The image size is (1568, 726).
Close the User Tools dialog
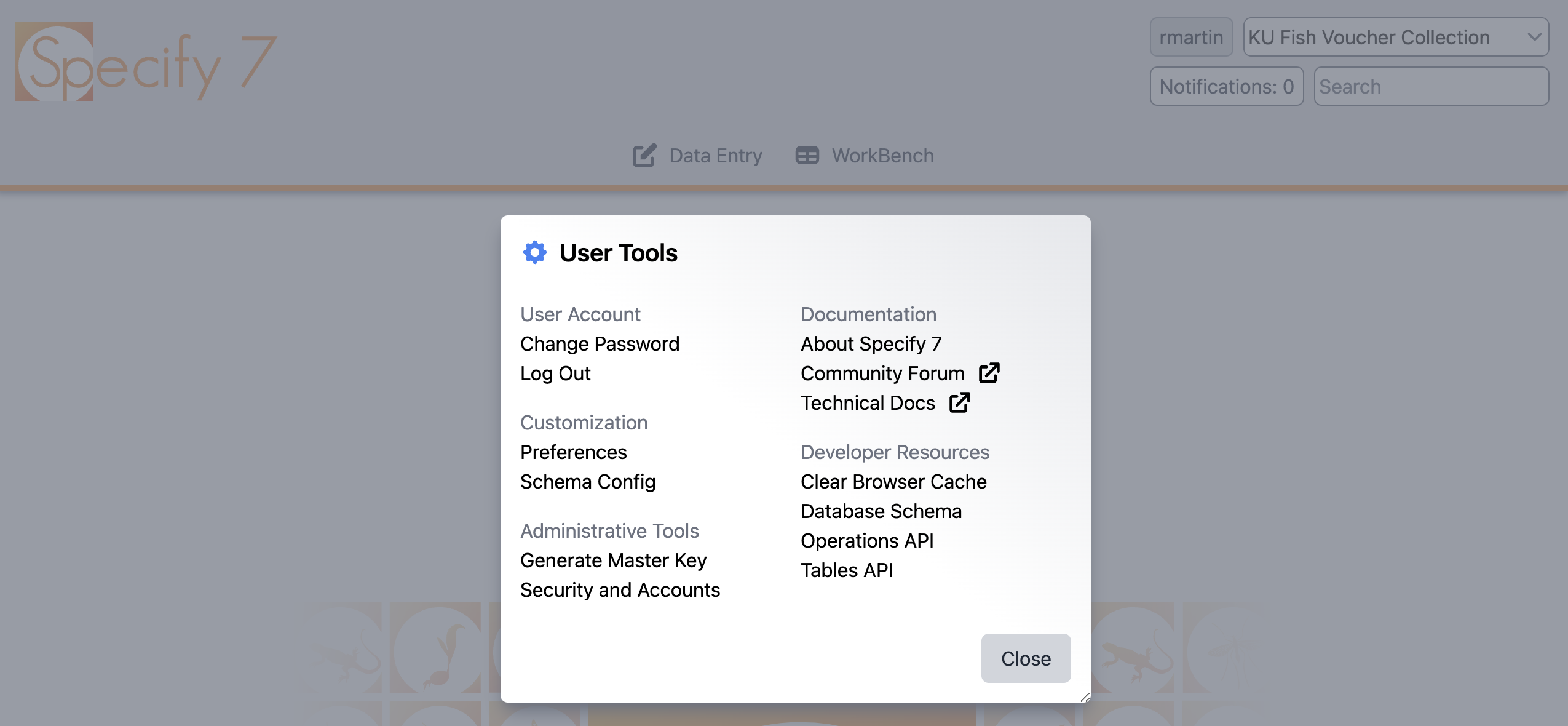(x=1024, y=658)
